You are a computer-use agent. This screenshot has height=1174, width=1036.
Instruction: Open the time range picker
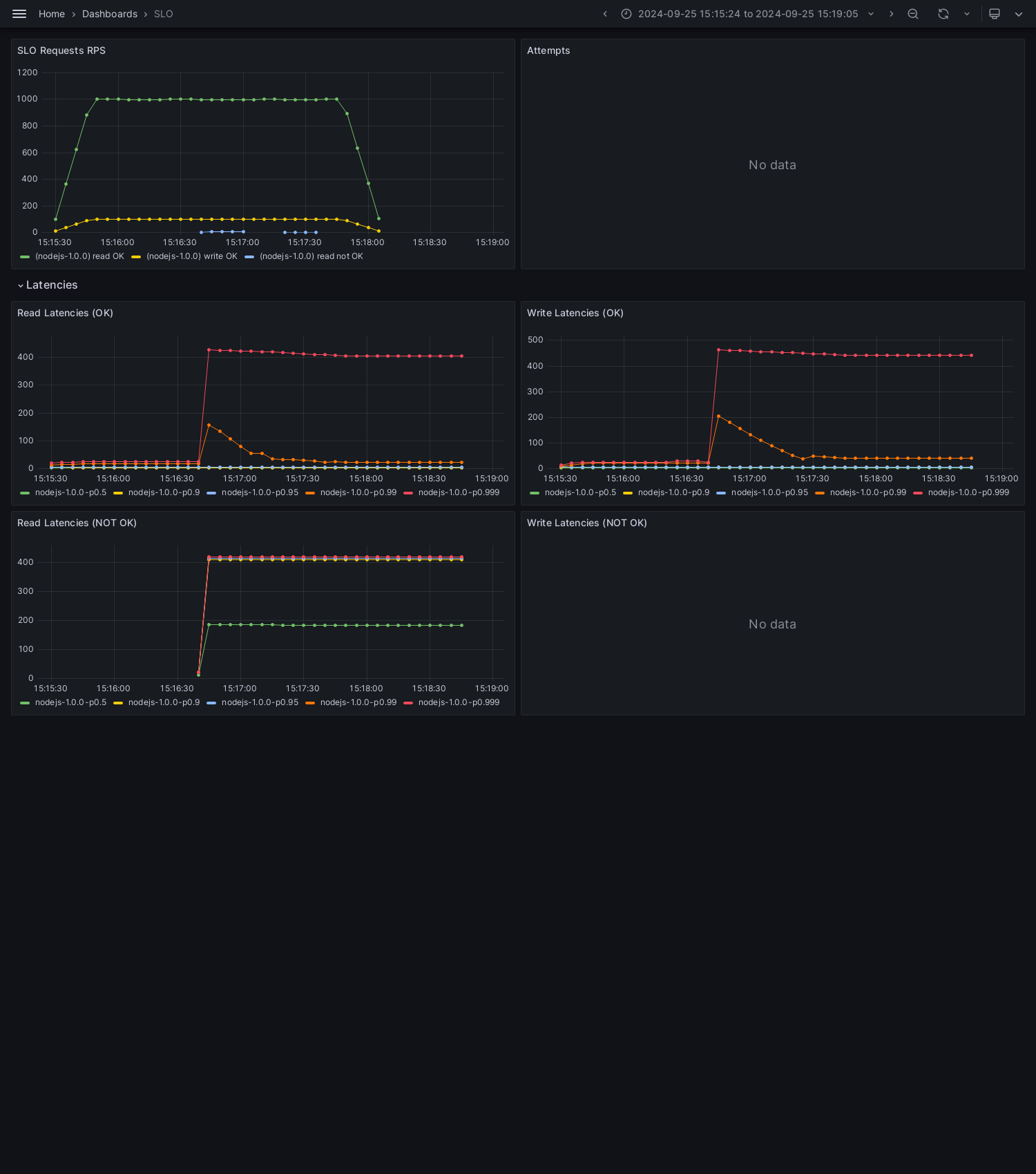748,14
